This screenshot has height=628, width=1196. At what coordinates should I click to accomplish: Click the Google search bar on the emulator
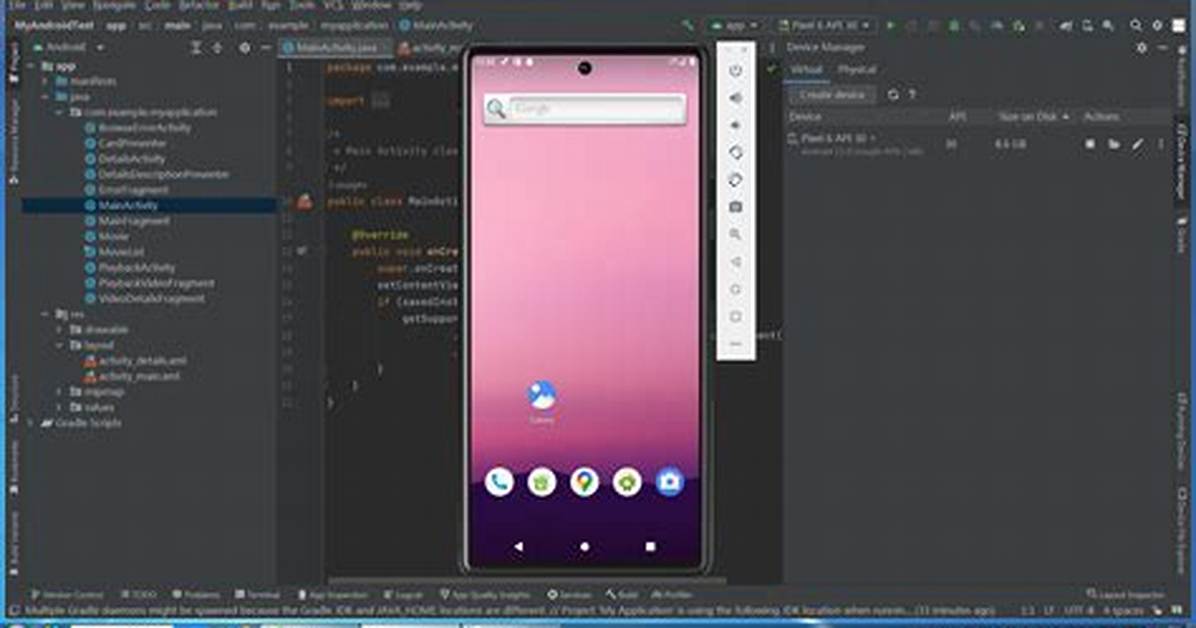click(x=584, y=109)
